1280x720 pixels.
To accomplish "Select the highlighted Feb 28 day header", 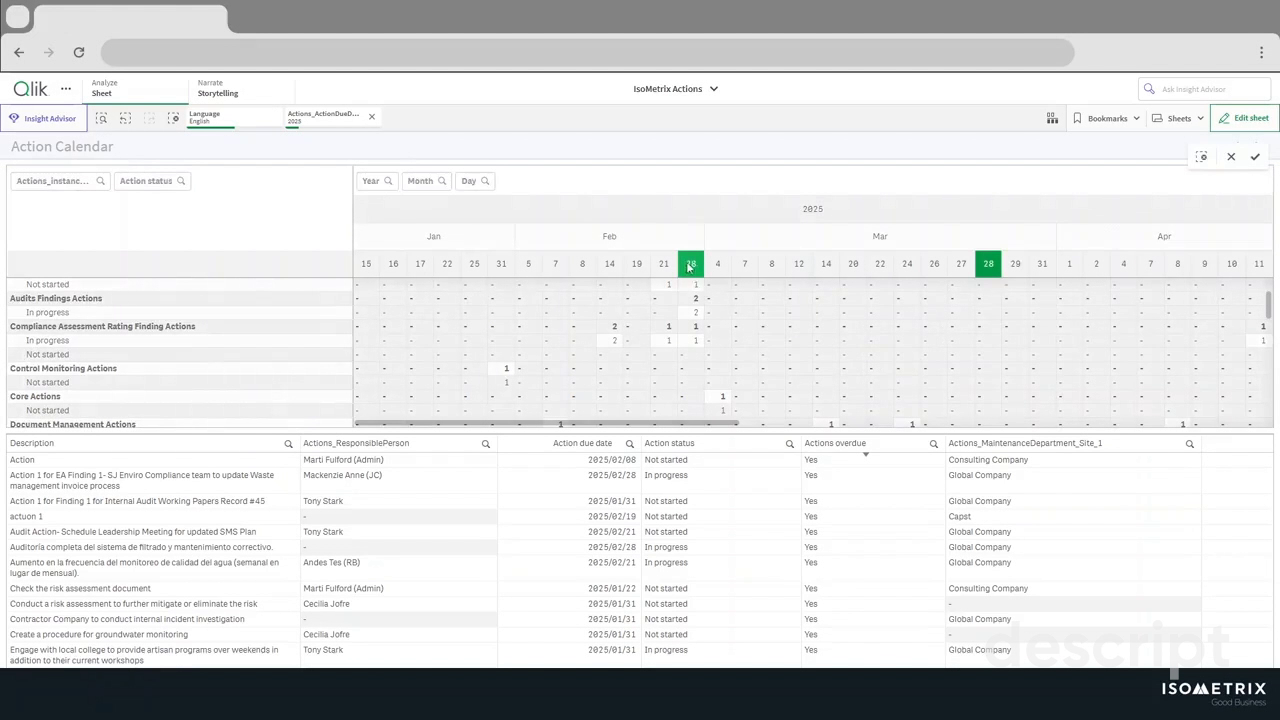I will (x=690, y=264).
